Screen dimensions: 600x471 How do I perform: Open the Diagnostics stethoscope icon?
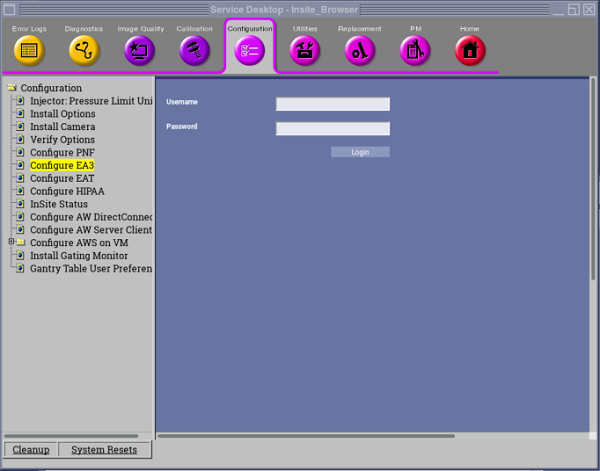[84, 50]
